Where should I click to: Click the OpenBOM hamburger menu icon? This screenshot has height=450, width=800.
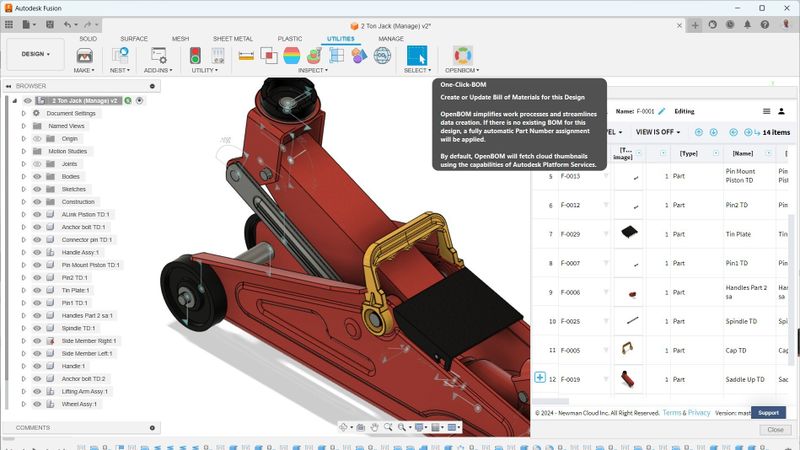(766, 111)
